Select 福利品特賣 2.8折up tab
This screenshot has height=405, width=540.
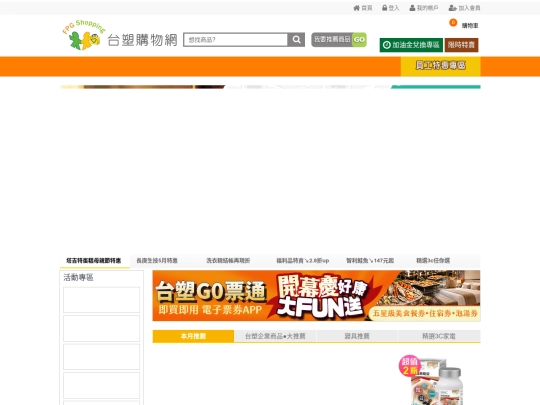coord(302,261)
